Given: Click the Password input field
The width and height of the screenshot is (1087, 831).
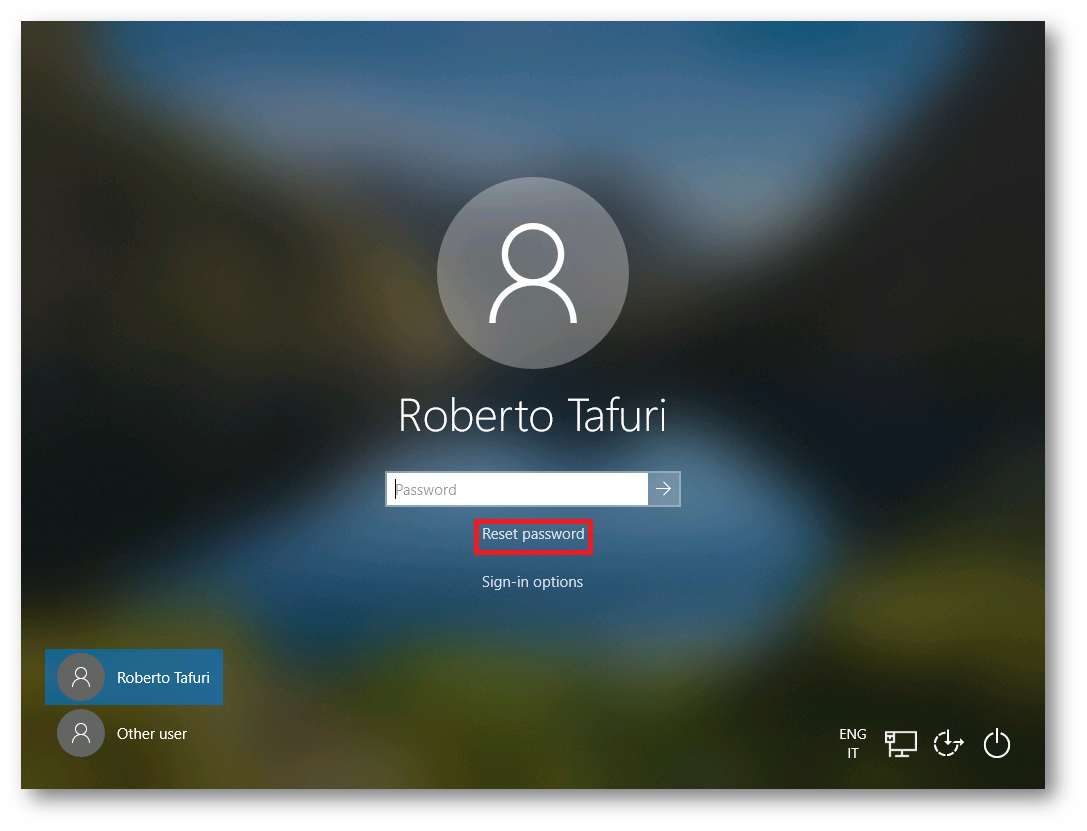Looking at the screenshot, I should [x=517, y=489].
